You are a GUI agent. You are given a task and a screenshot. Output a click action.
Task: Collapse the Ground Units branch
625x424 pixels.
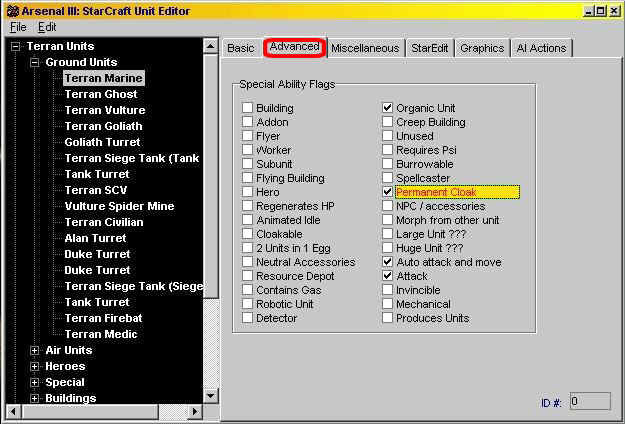(x=35, y=63)
